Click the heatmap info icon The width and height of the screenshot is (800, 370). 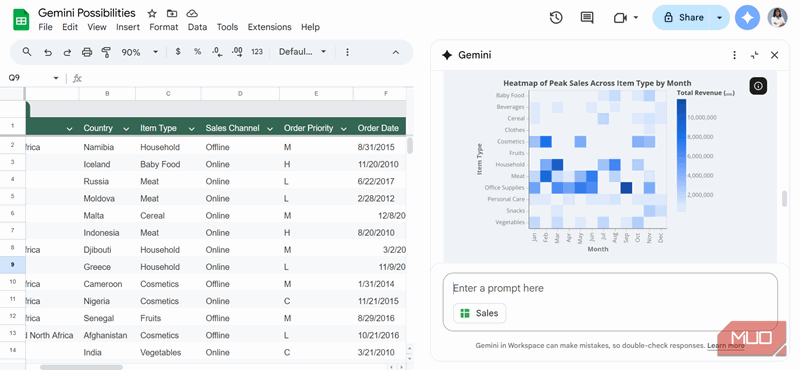tap(758, 86)
